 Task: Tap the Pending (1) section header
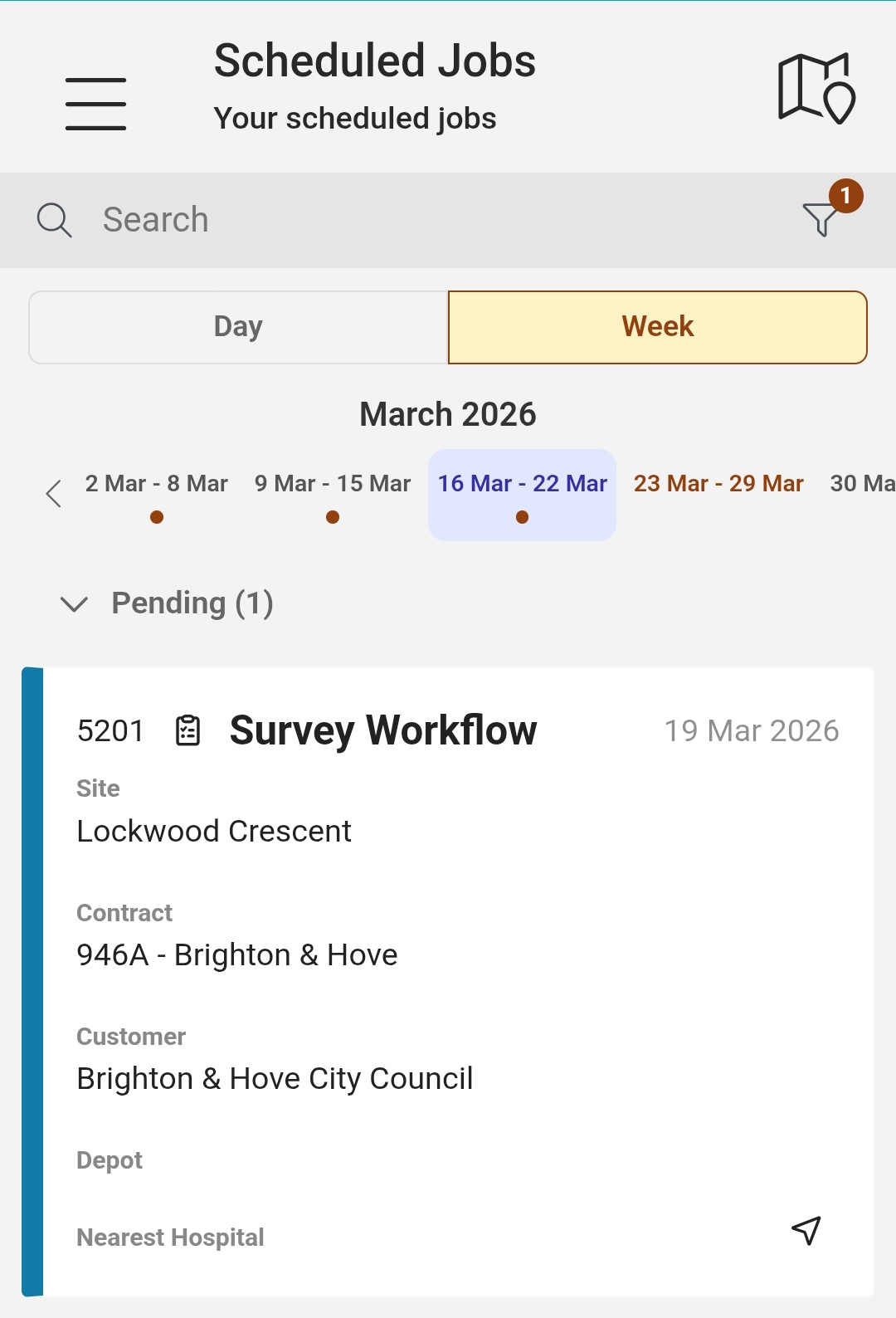[192, 603]
